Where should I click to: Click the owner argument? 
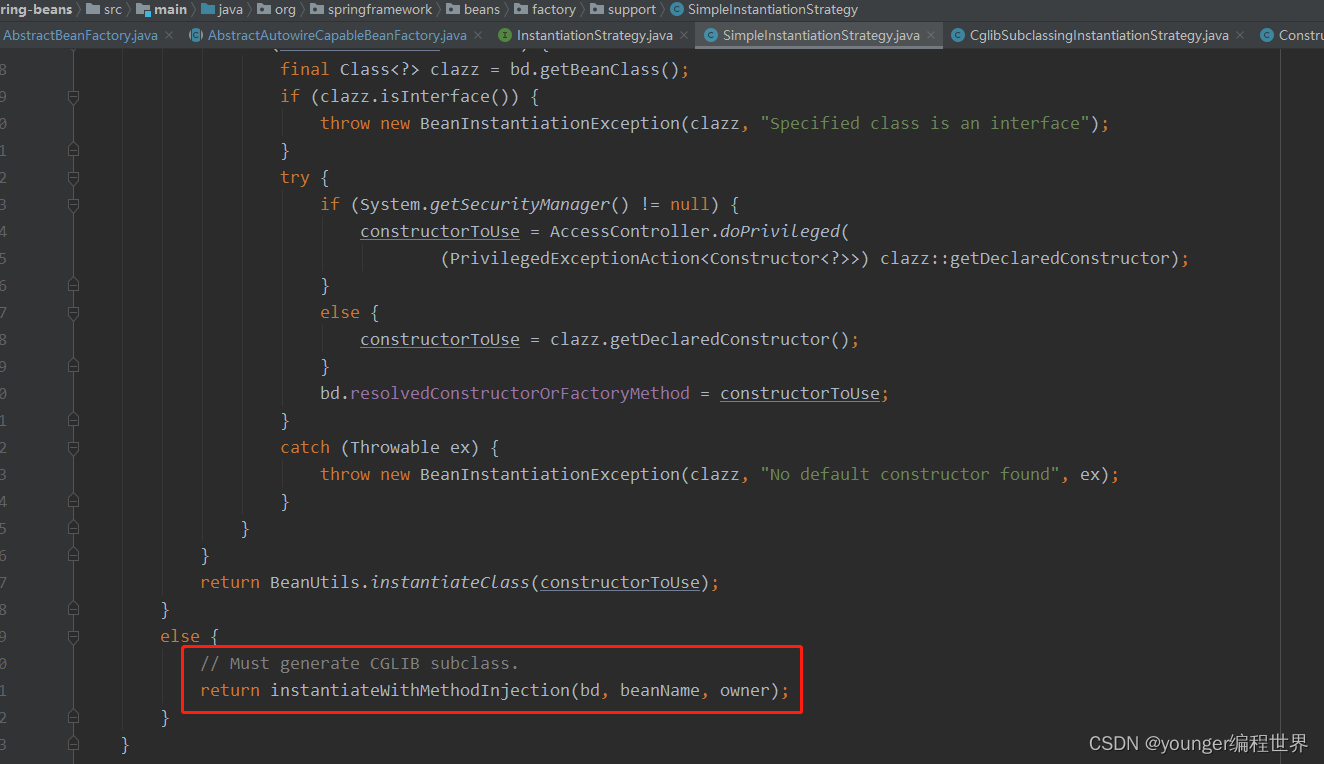pos(745,690)
